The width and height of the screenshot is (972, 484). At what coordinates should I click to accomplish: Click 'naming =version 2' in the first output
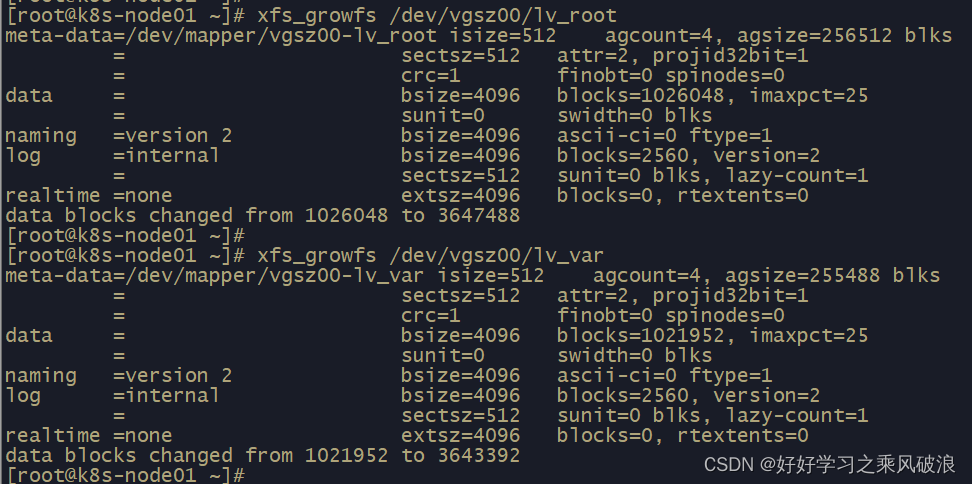(118, 136)
